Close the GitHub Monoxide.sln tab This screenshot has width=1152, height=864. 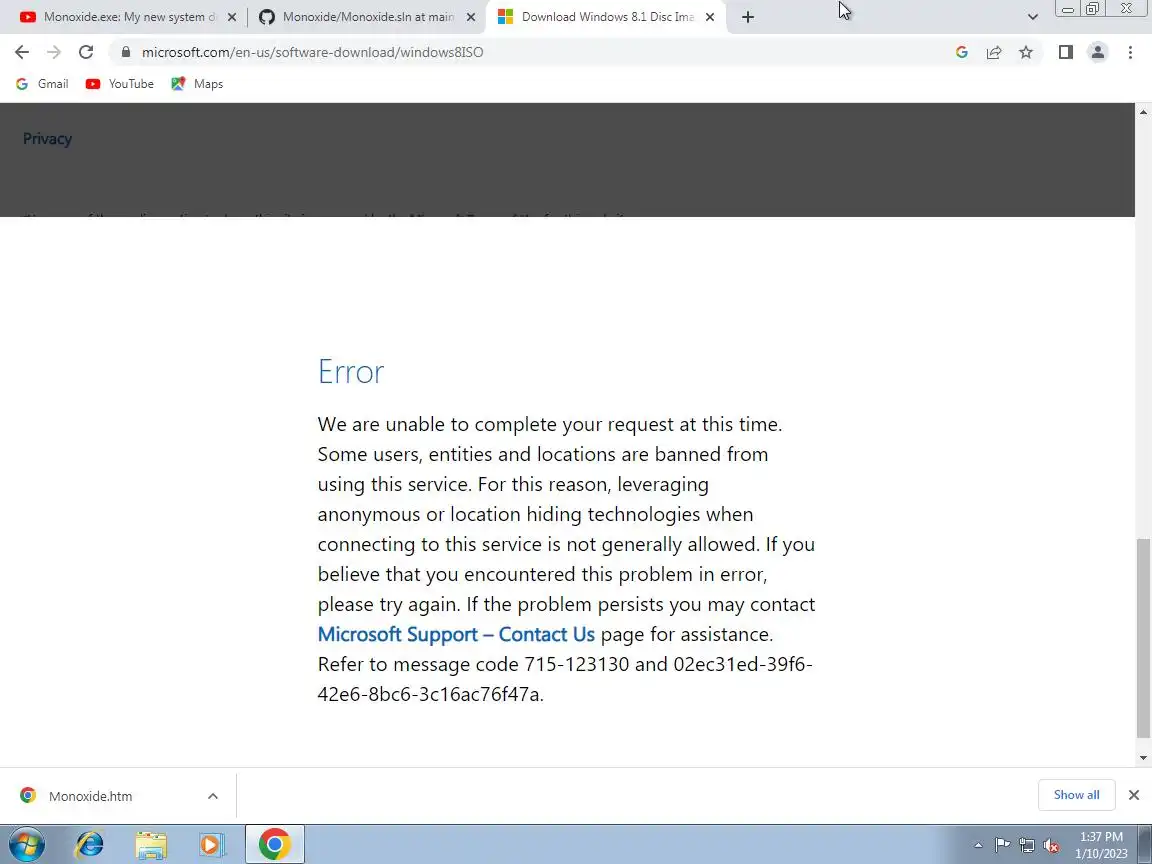[471, 17]
